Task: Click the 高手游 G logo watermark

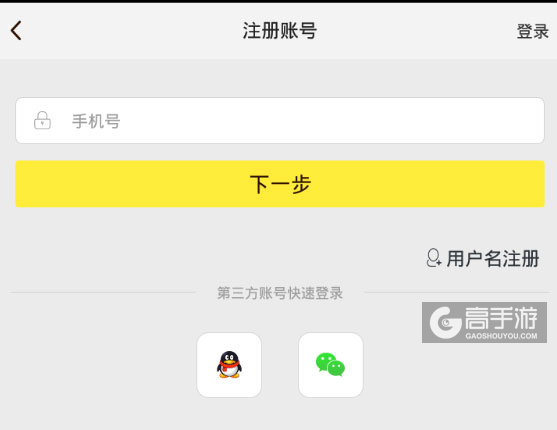Action: pyautogui.click(x=445, y=322)
